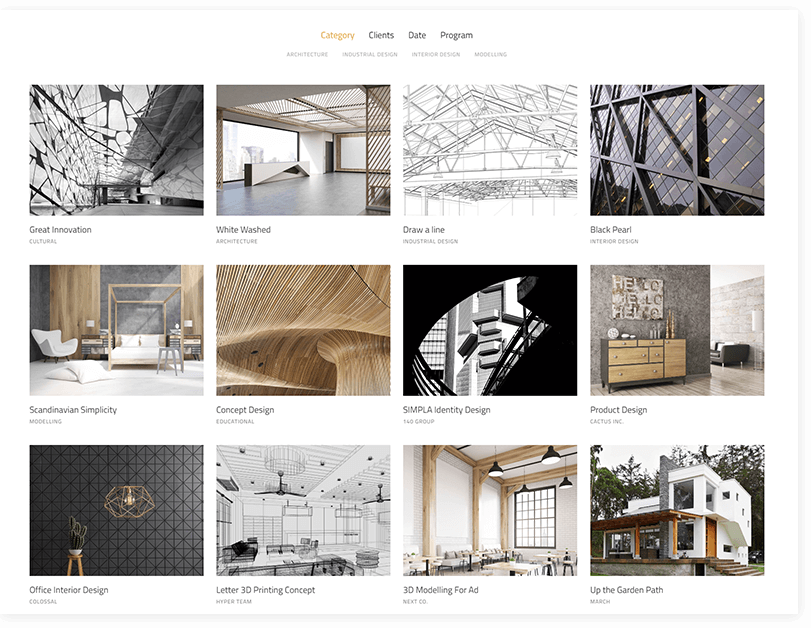
Task: Click the Scandinavian Simplicity bedroom thumbnail
Action: click(116, 330)
